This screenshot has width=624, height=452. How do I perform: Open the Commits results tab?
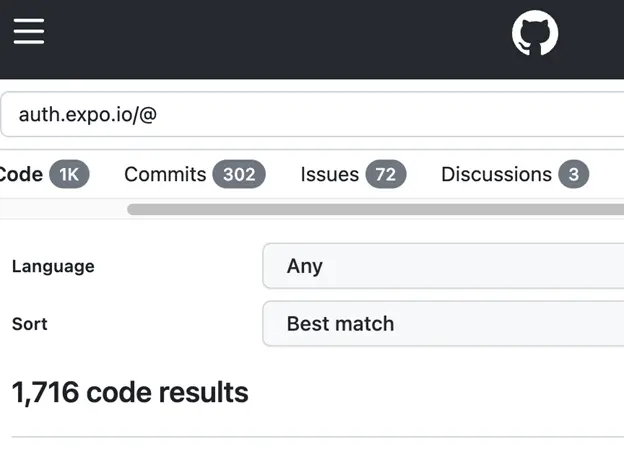point(165,175)
